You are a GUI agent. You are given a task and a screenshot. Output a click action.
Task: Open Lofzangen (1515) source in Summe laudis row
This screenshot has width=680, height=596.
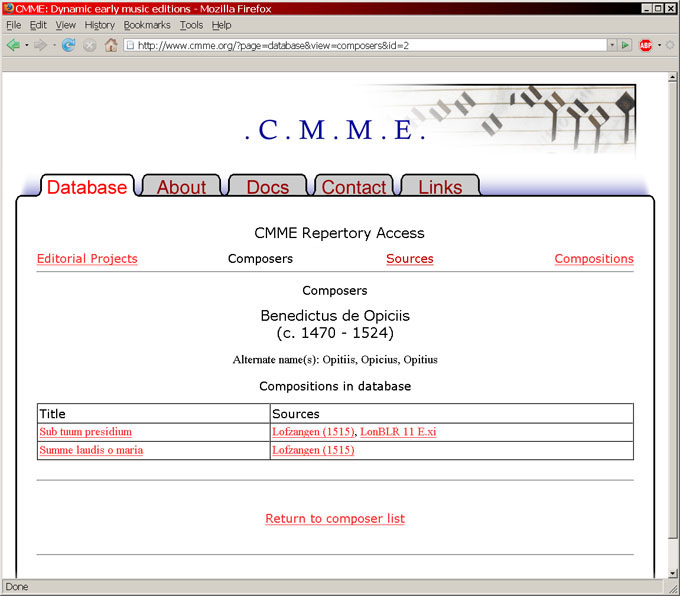313,450
